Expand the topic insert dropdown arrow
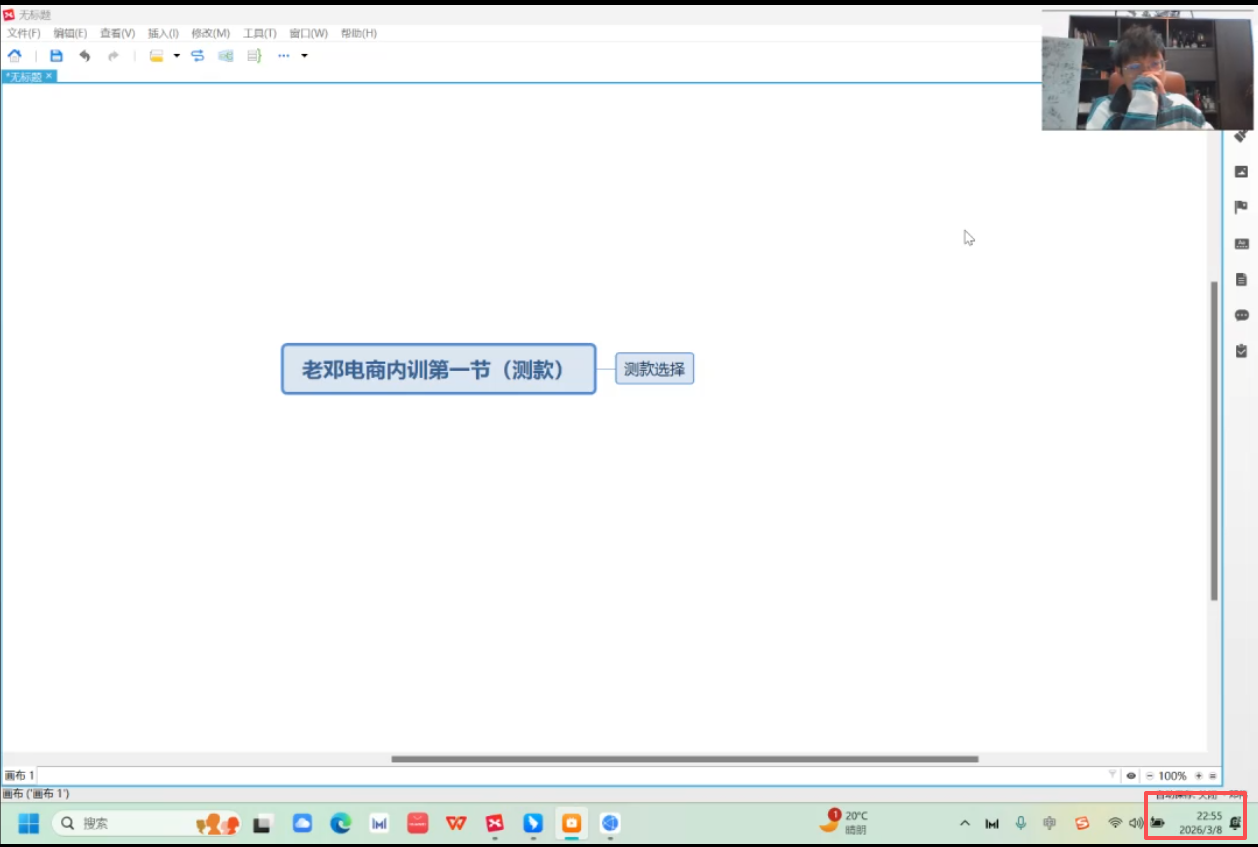 tap(177, 56)
